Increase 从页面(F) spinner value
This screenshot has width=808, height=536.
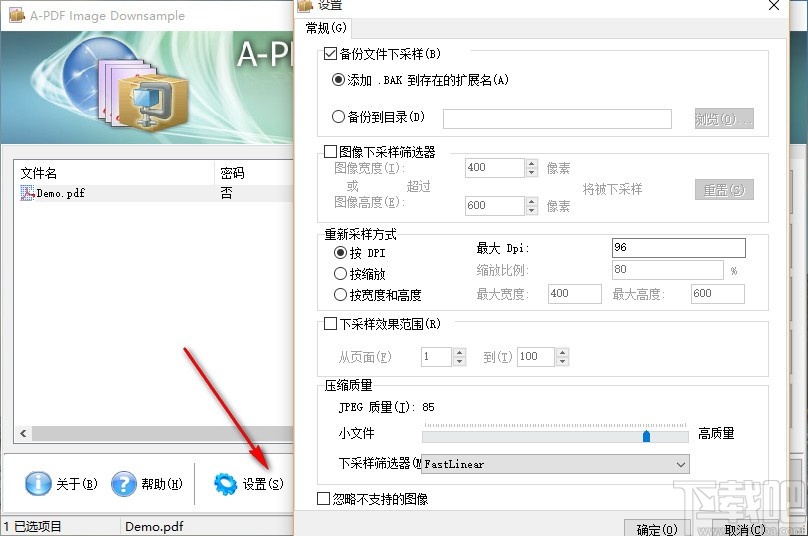[x=460, y=352]
